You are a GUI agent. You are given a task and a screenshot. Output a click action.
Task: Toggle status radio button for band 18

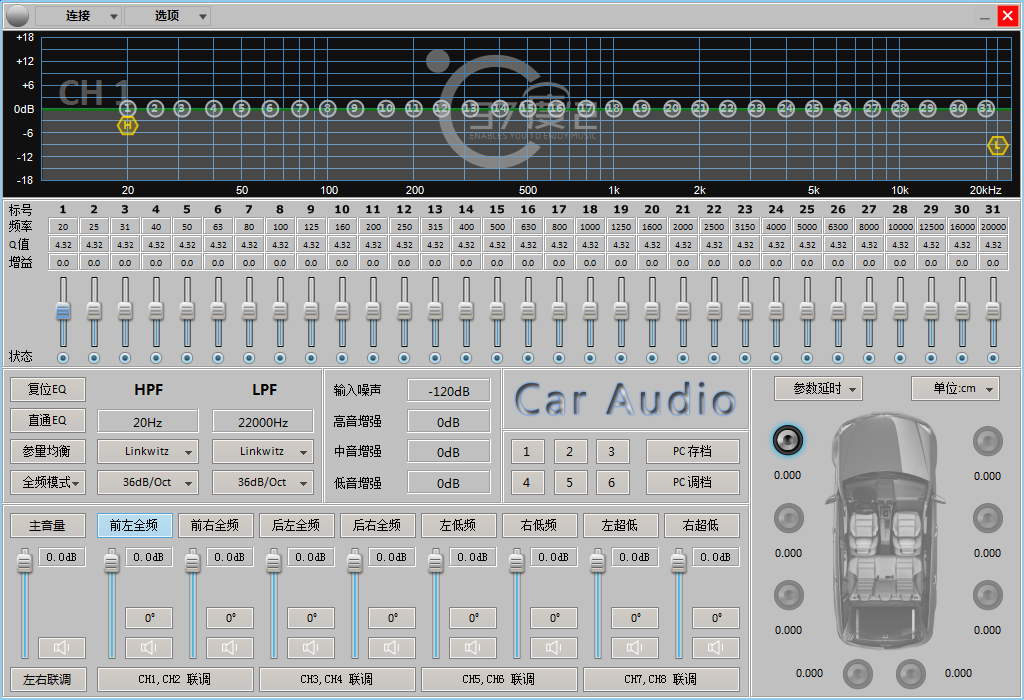tap(590, 358)
